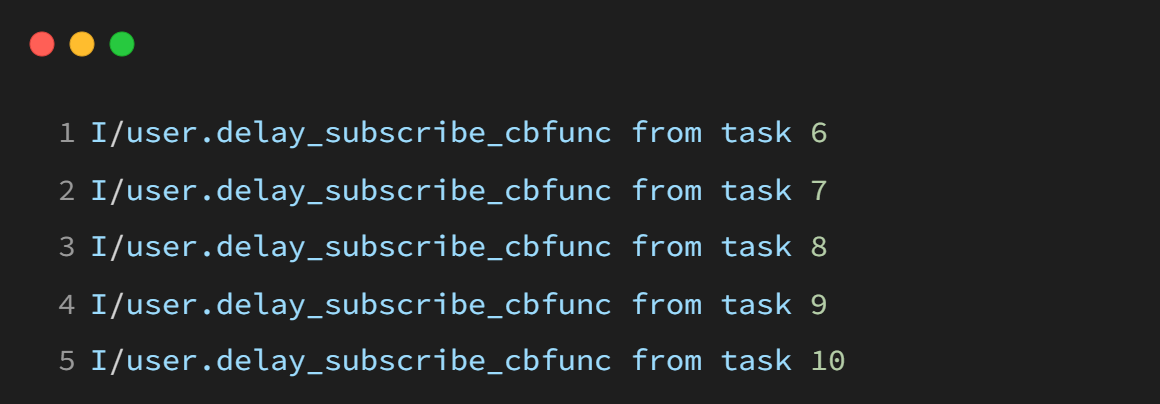The width and height of the screenshot is (1160, 404).
Task: Click the task number 8 on line 3
Action: [819, 247]
